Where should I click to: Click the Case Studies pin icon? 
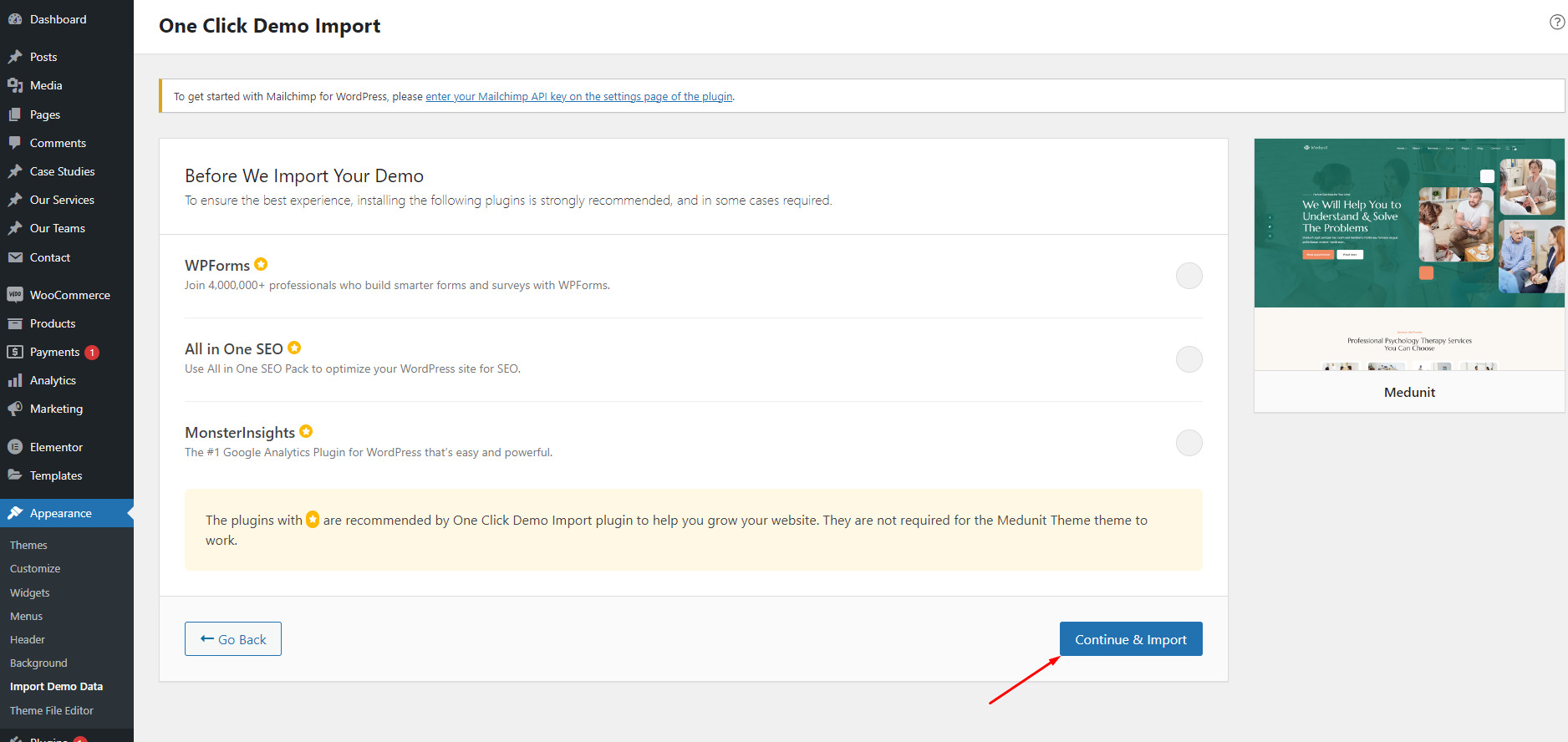point(15,171)
